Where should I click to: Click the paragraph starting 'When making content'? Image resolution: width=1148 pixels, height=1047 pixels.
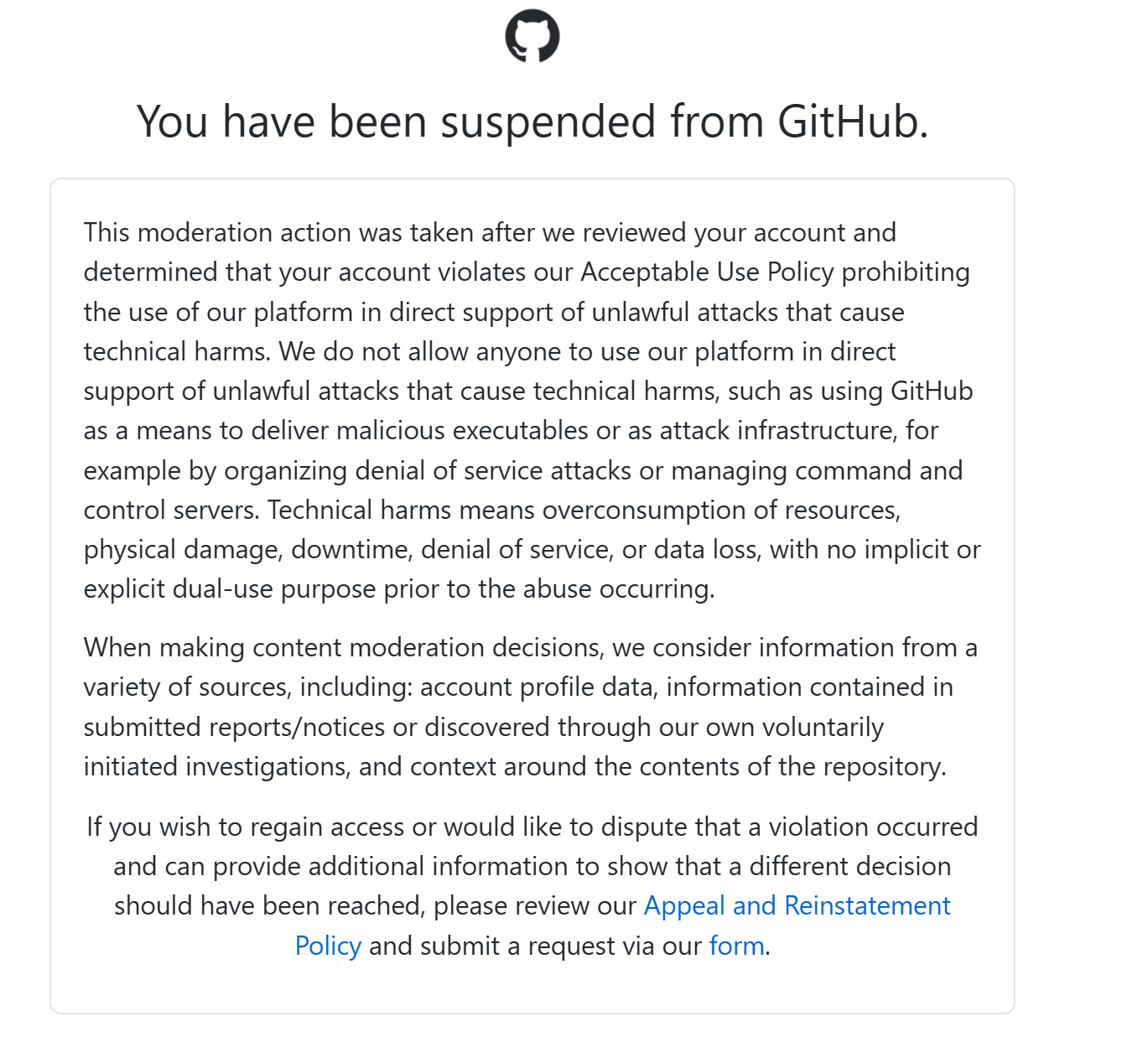tap(531, 707)
